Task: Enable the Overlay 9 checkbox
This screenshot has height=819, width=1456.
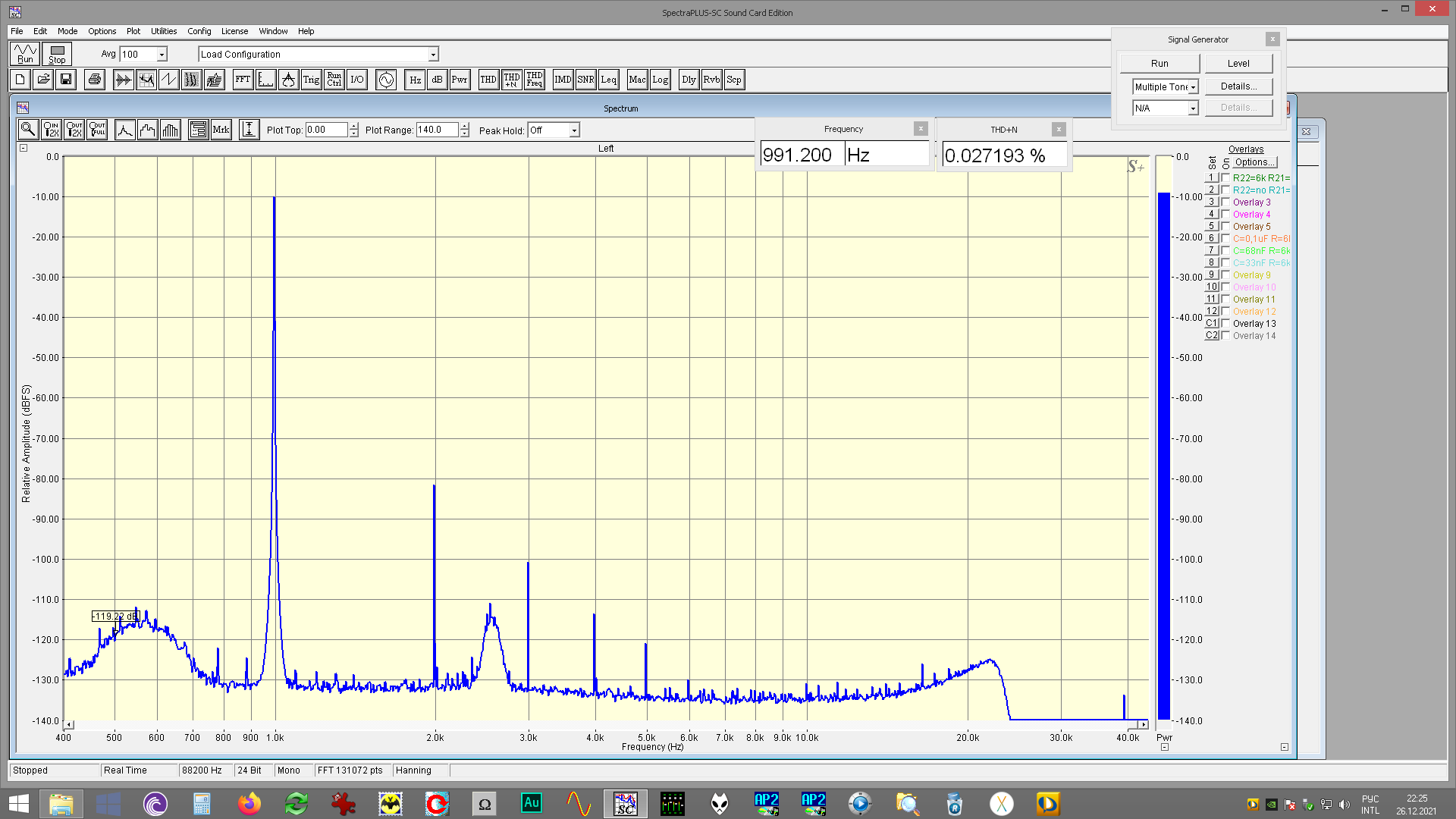Action: (1225, 275)
